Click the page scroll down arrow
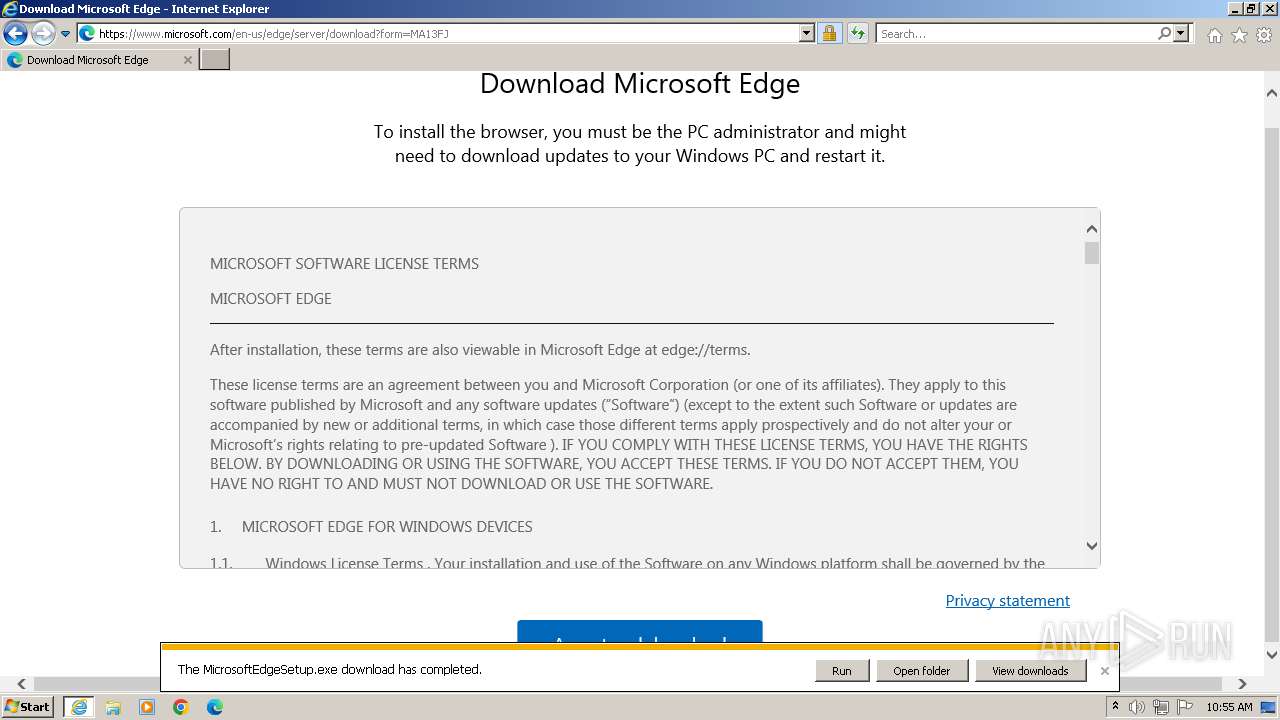 tap(1271, 655)
